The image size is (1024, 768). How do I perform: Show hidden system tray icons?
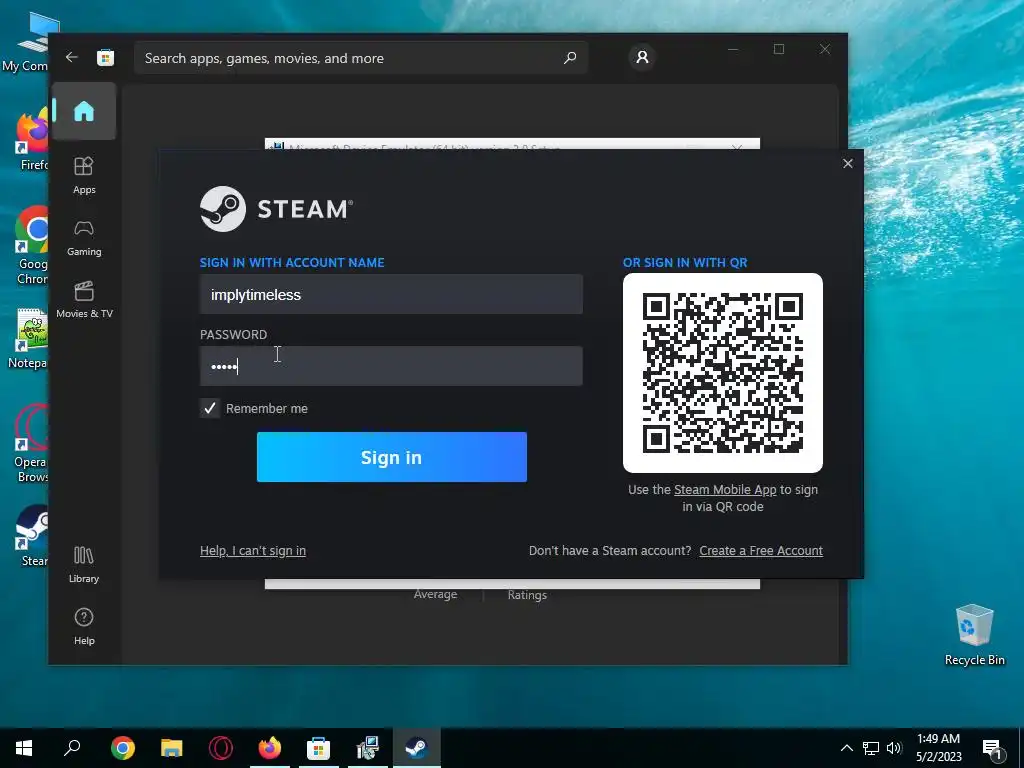click(x=846, y=748)
